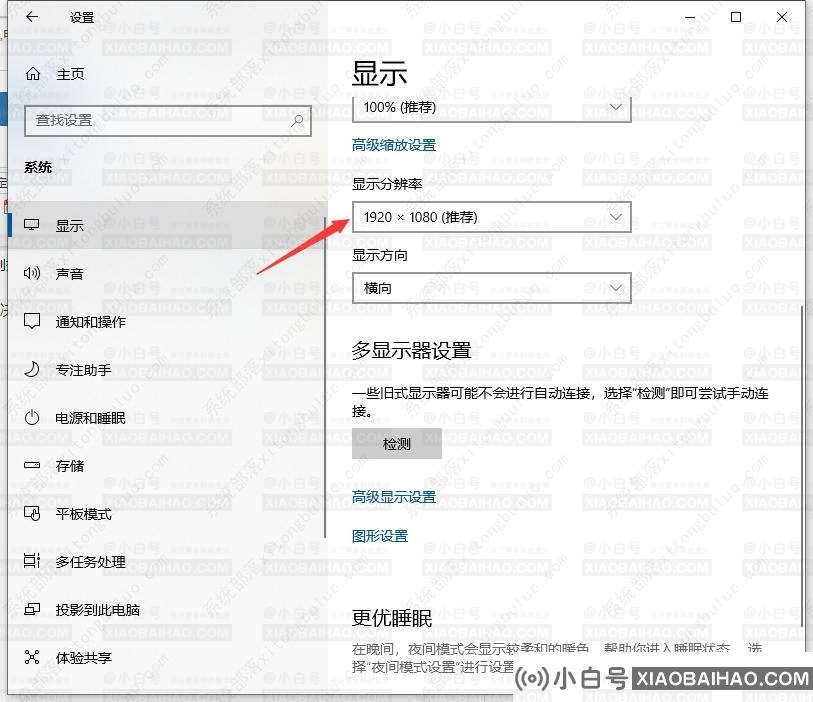The image size is (813, 702).
Task: Open the 横向 orientation dropdown
Action: pyautogui.click(x=492, y=288)
